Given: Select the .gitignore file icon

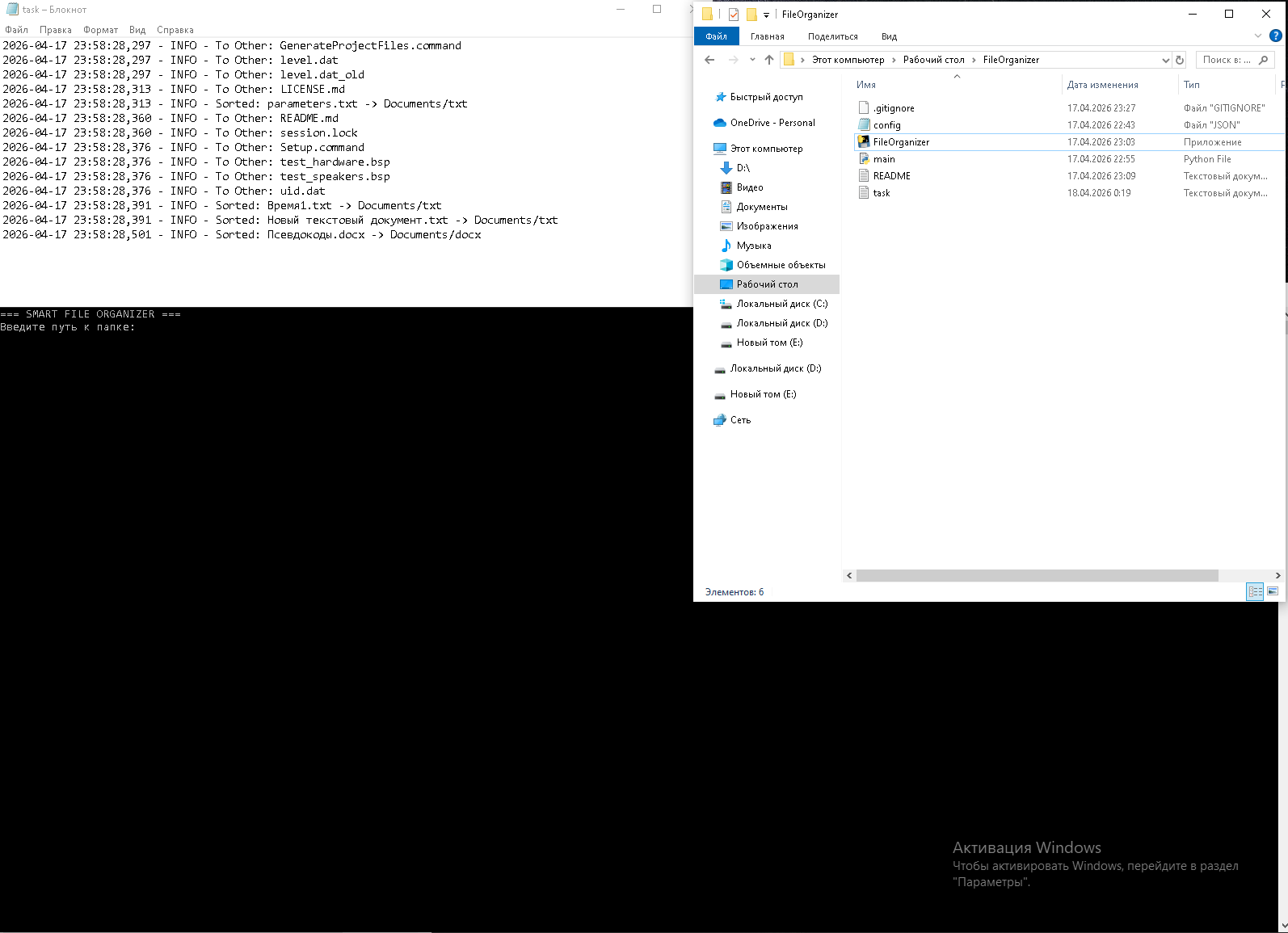Looking at the screenshot, I should [x=864, y=108].
